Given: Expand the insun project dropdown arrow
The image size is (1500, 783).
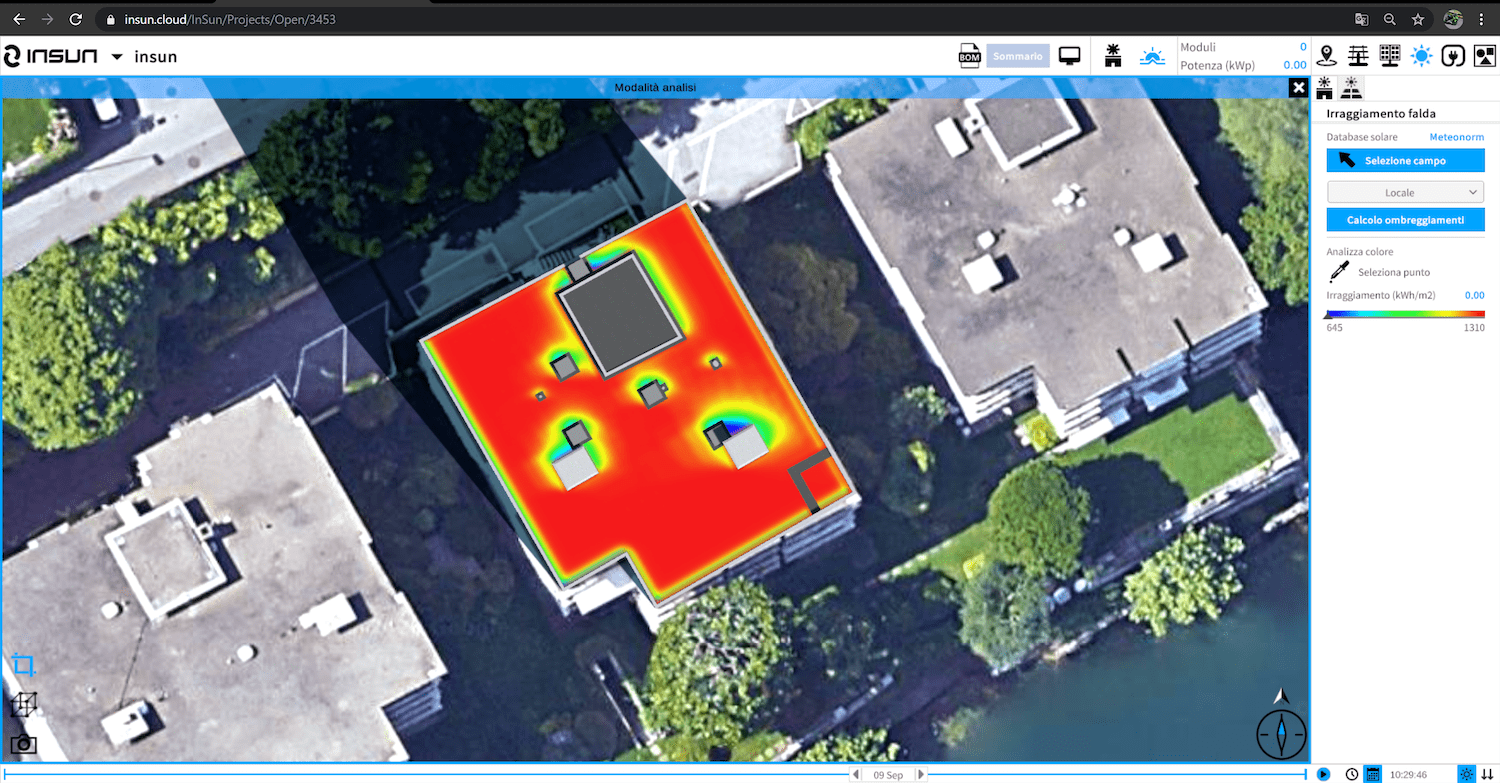Looking at the screenshot, I should (117, 57).
